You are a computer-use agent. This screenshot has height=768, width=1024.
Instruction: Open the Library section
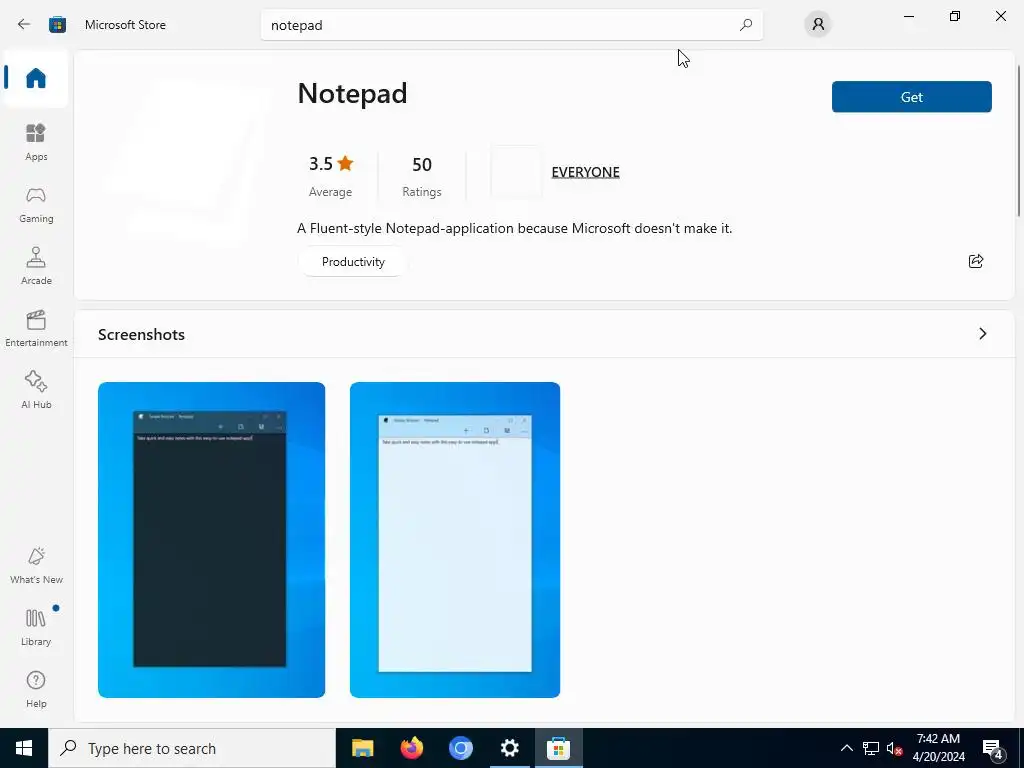[36, 627]
